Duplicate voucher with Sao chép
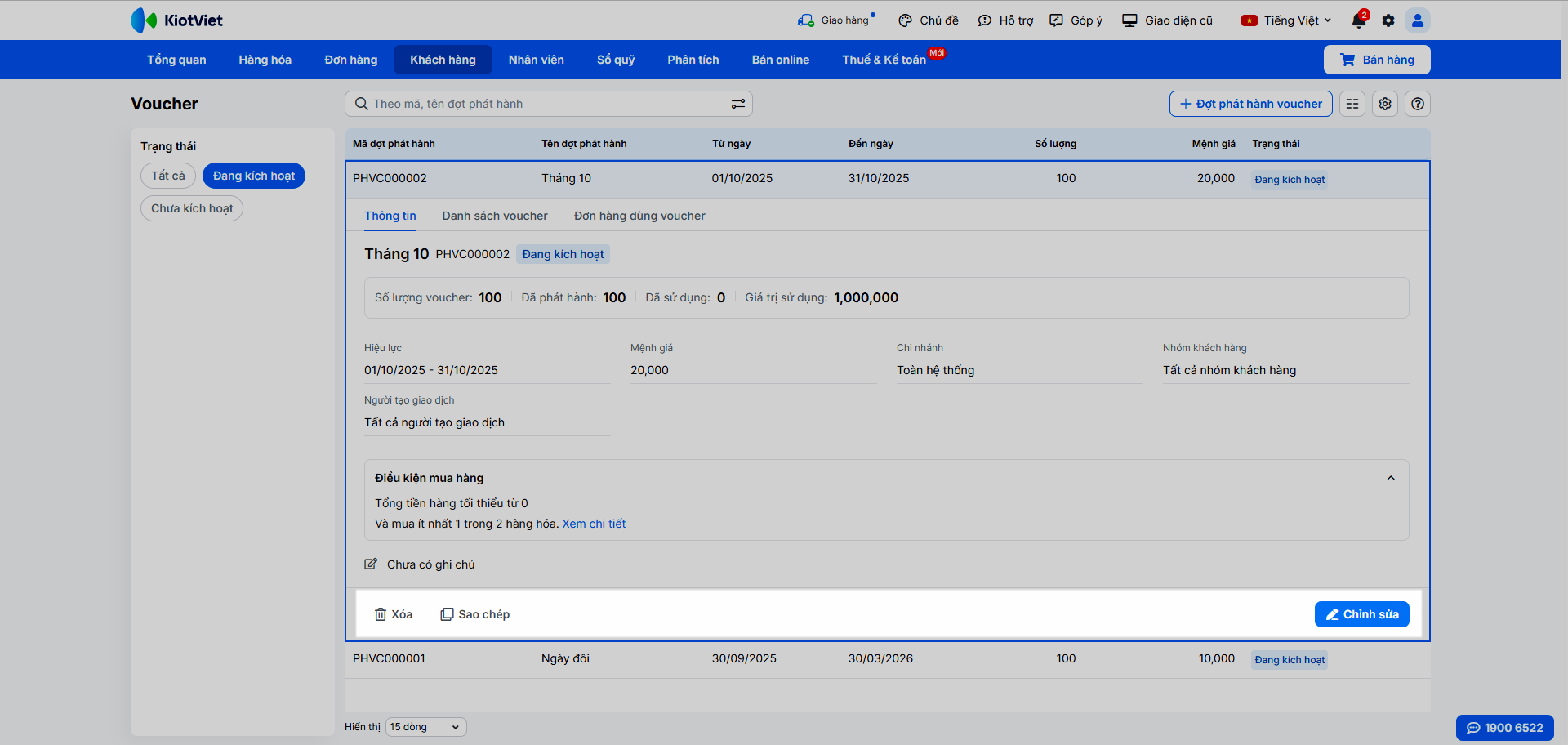The height and width of the screenshot is (745, 1568). pyautogui.click(x=474, y=614)
